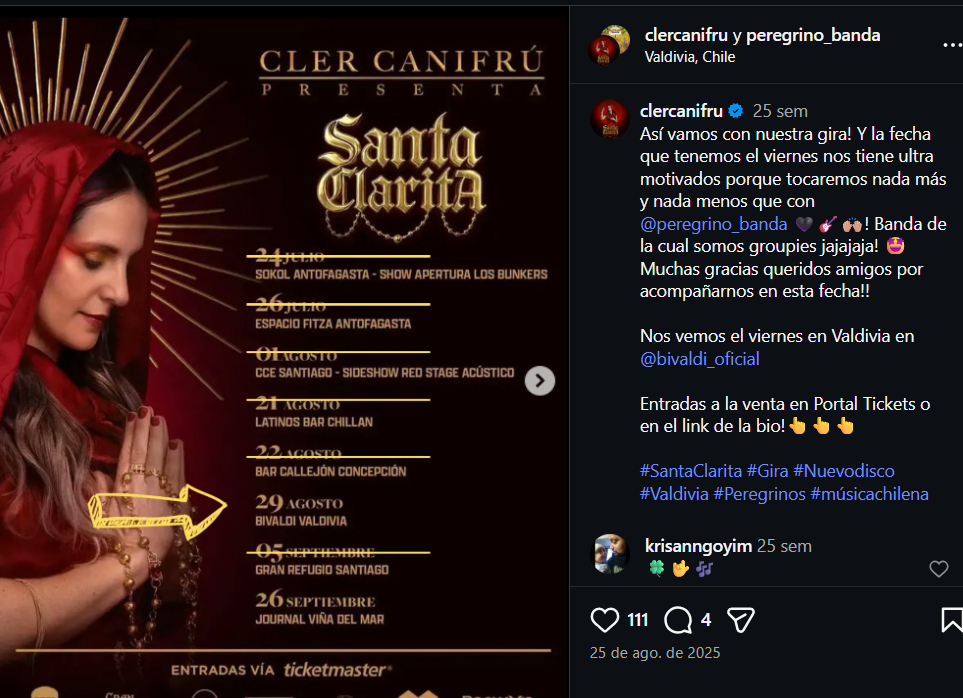Save the post with the bookmark icon
Screen dimensions: 963x698
pyautogui.click(x=952, y=619)
